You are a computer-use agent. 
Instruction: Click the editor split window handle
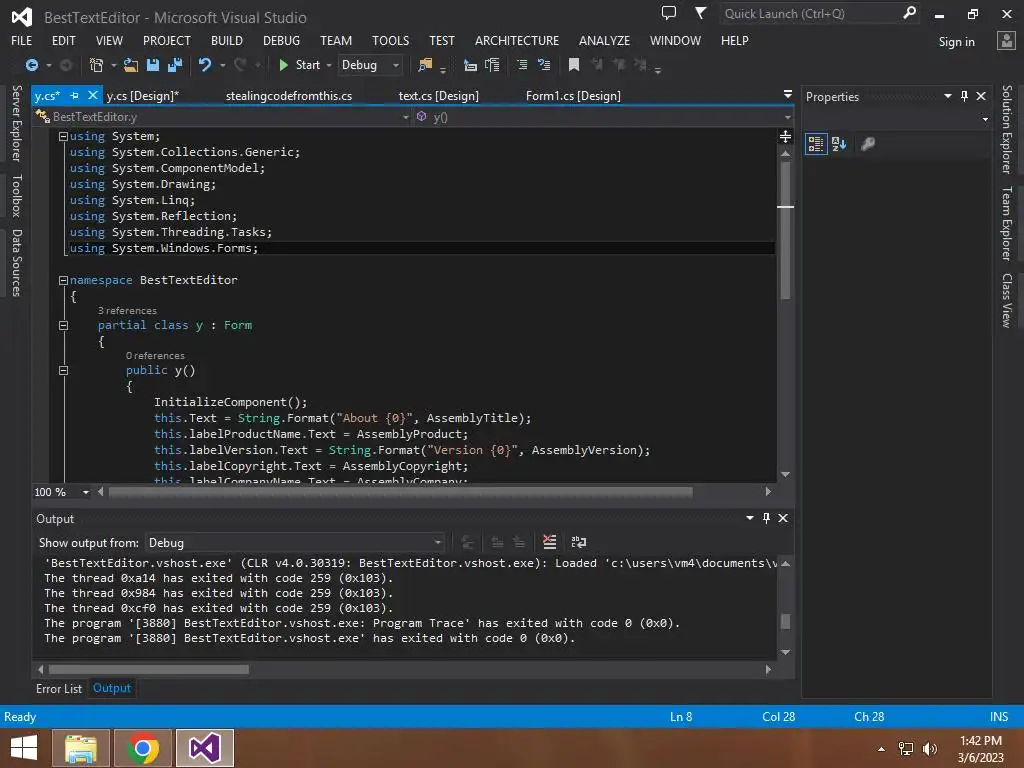786,136
